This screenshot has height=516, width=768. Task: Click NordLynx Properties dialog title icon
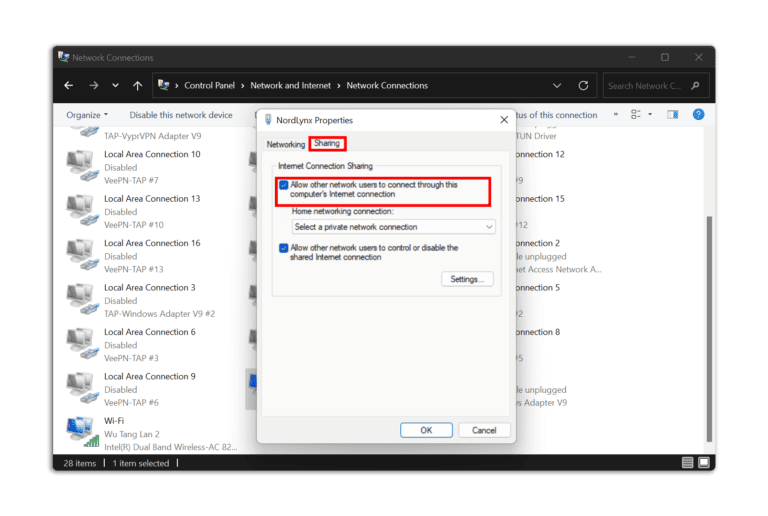point(268,120)
